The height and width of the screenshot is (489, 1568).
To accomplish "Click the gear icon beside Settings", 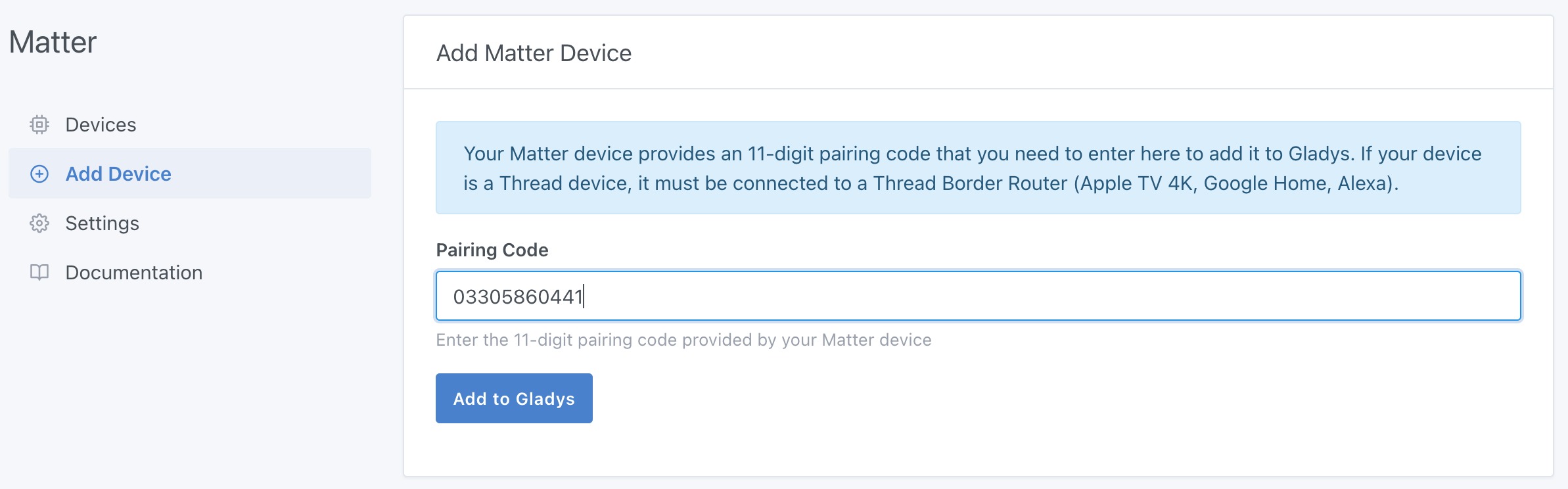I will 41,223.
